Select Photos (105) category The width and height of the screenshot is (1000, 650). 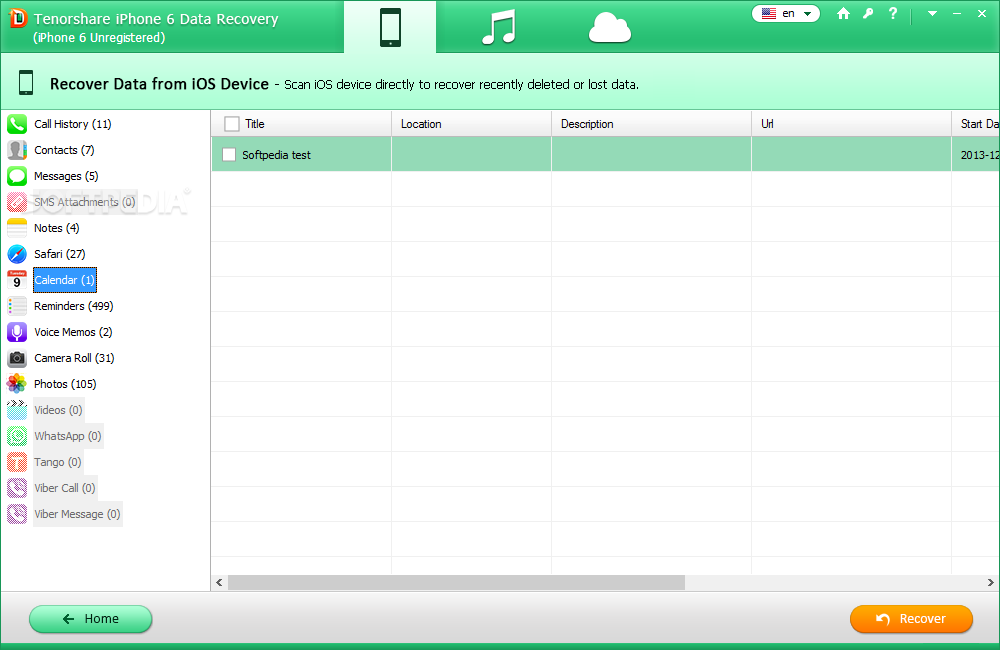click(65, 384)
